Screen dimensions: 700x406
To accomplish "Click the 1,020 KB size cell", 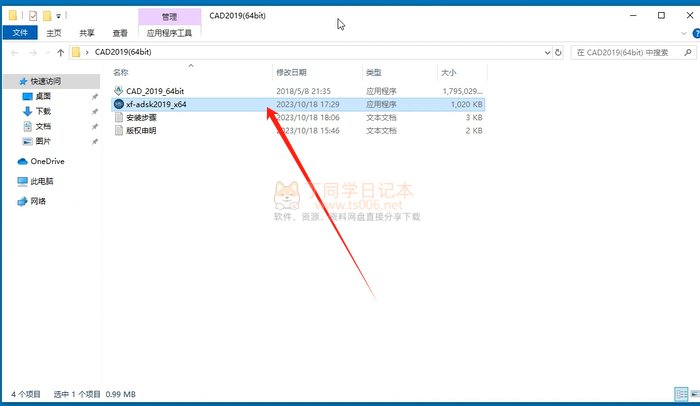I will [467, 104].
